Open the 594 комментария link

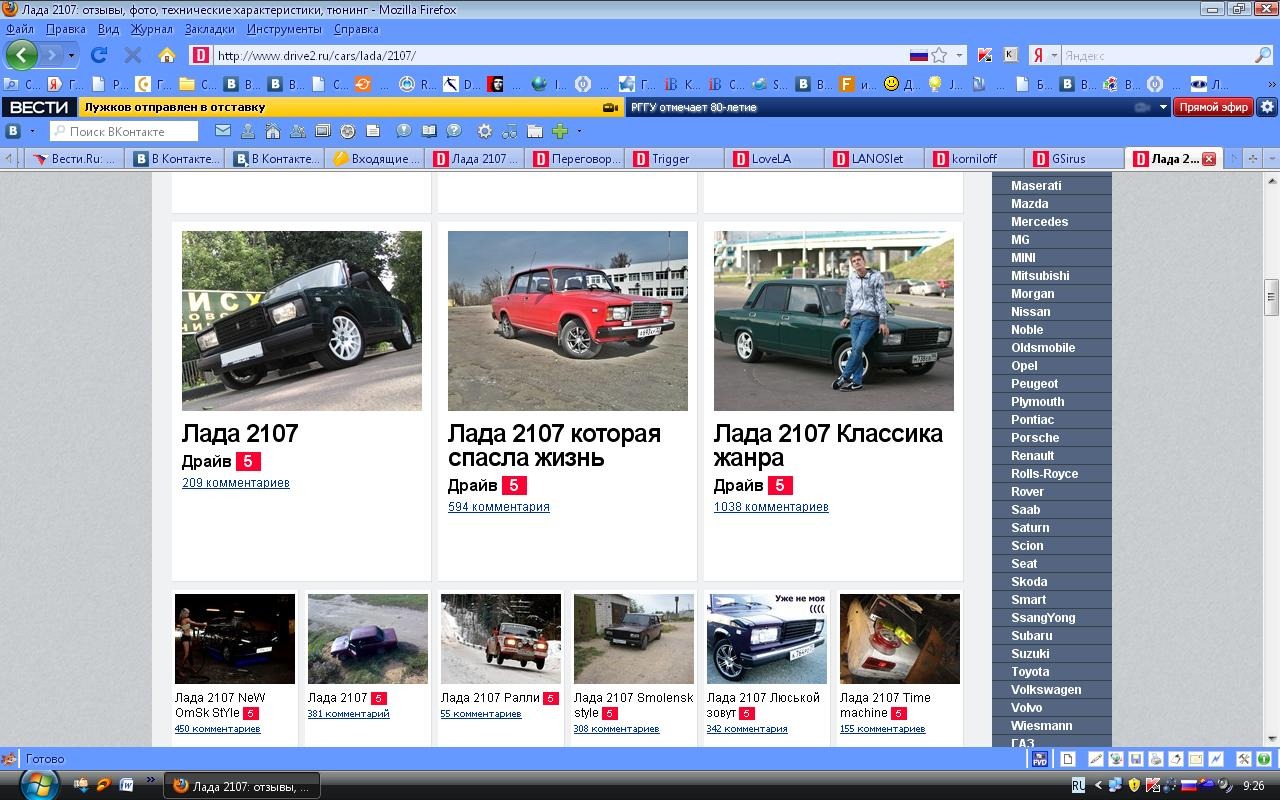click(499, 507)
